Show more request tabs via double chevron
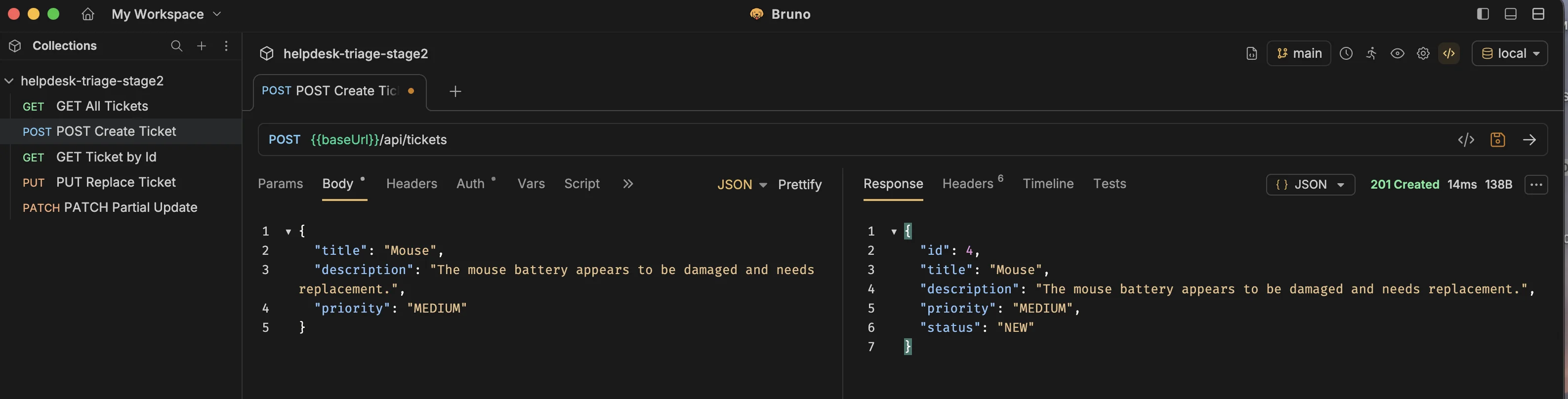 coord(628,184)
